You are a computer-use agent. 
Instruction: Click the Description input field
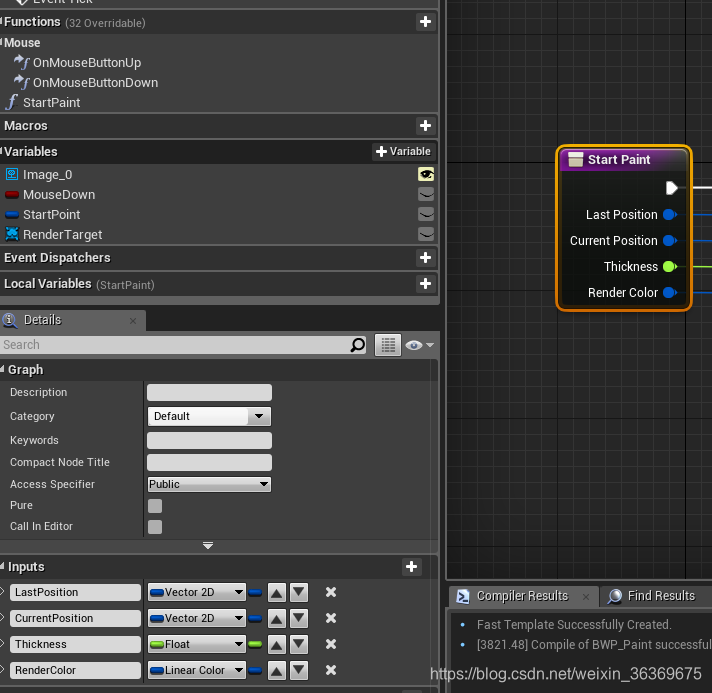[x=209, y=393]
